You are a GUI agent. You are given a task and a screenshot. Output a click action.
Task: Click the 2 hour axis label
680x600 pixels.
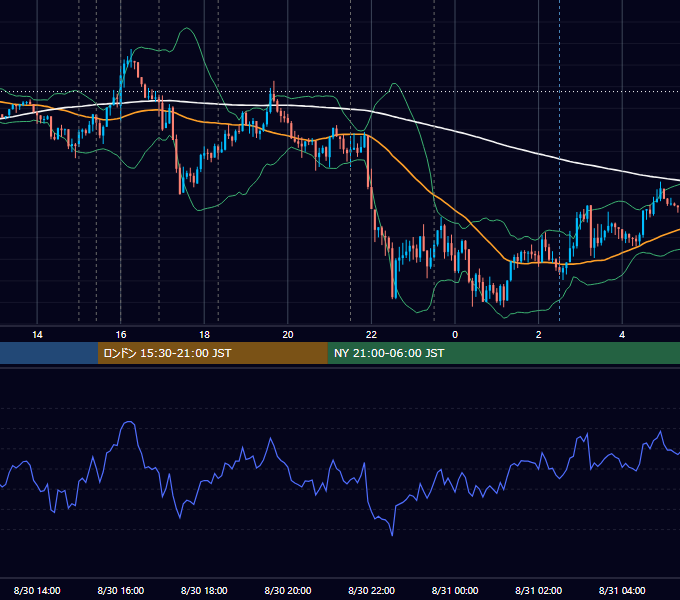(x=539, y=335)
